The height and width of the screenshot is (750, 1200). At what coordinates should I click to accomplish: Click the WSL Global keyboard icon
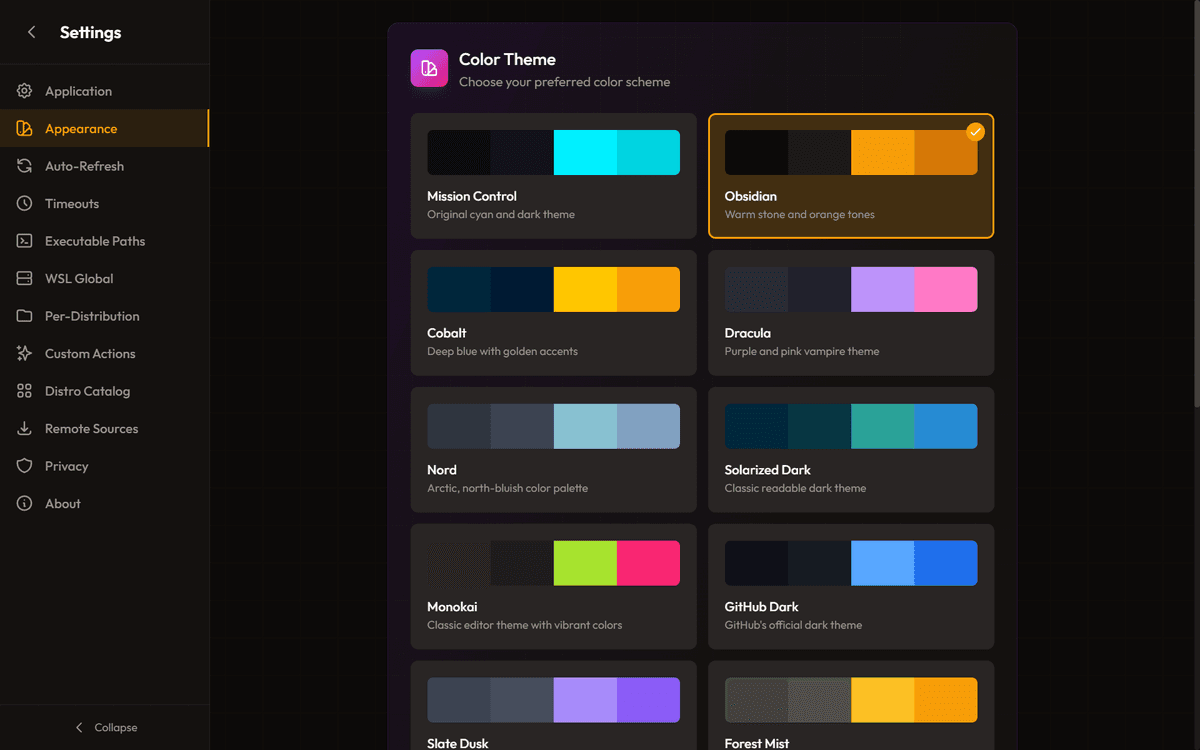(25, 278)
